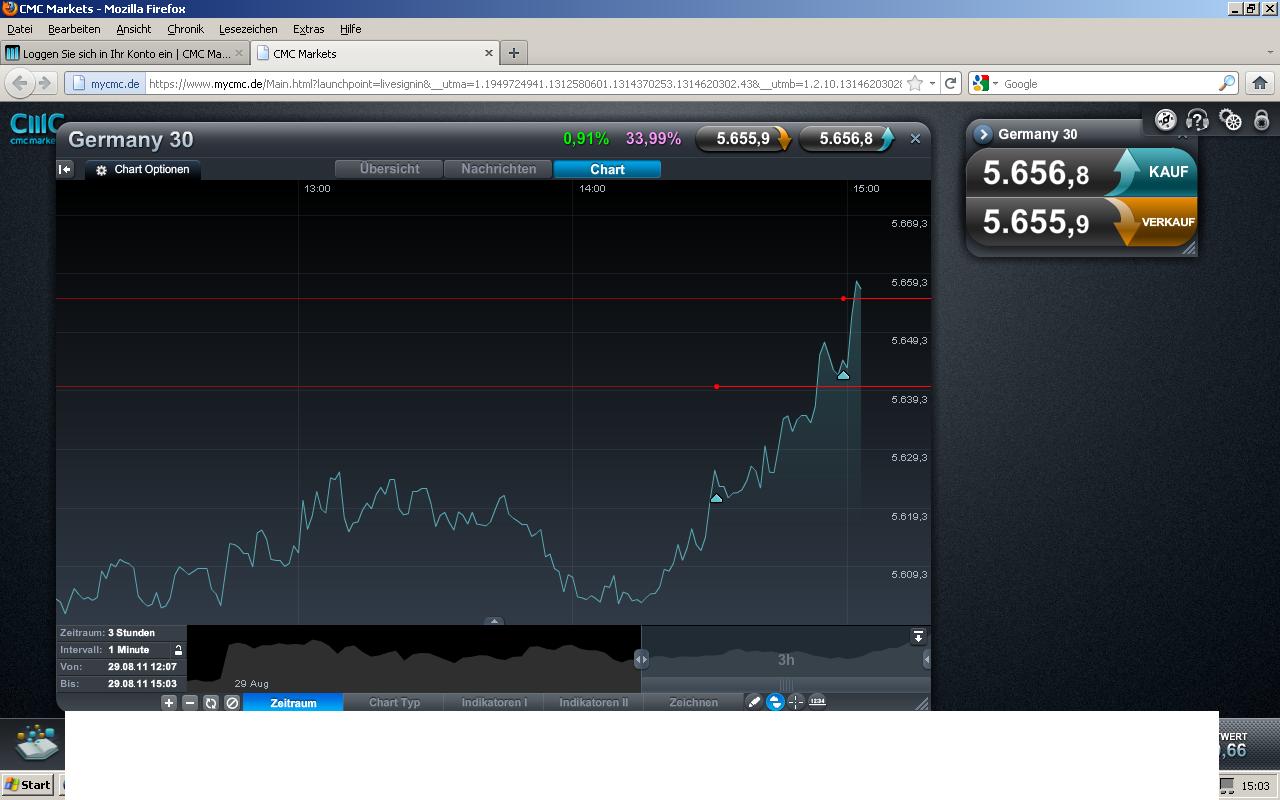The image size is (1280, 800).
Task: Close the Germany 30 chart panel
Action: [915, 139]
